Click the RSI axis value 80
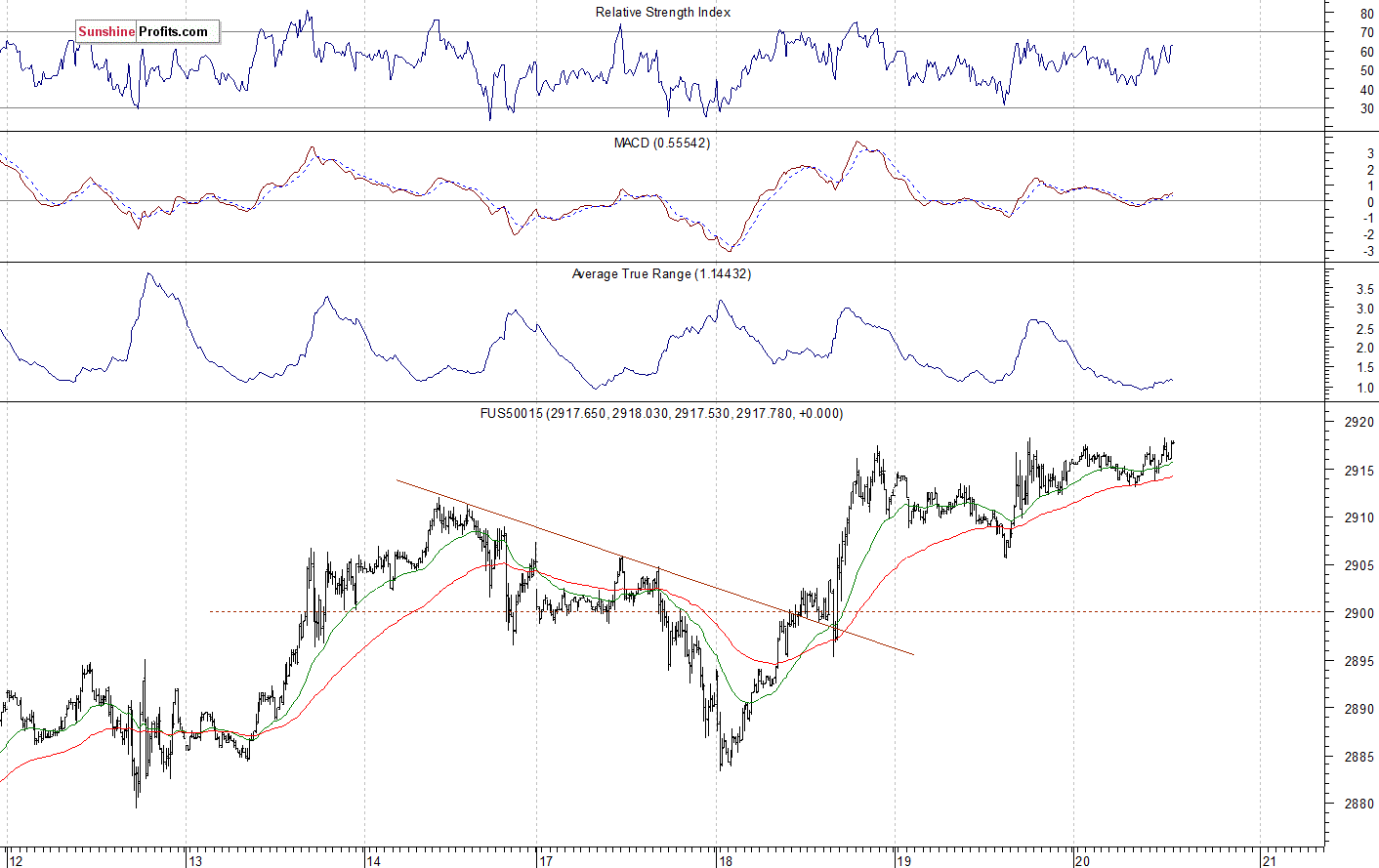 (1366, 14)
